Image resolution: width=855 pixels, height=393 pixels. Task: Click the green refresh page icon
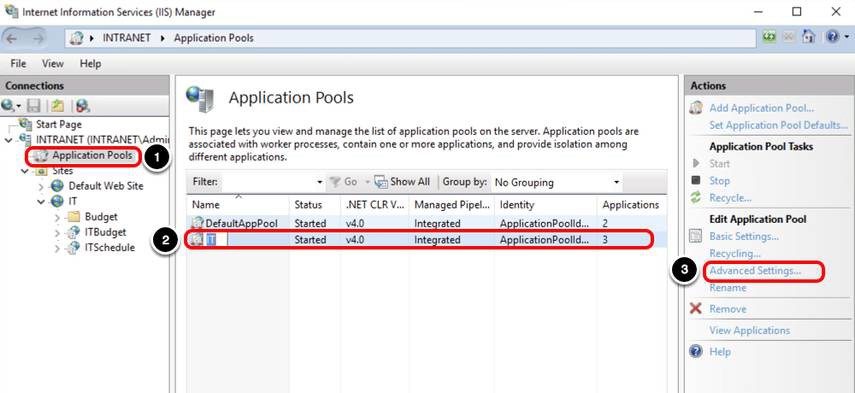(x=769, y=38)
